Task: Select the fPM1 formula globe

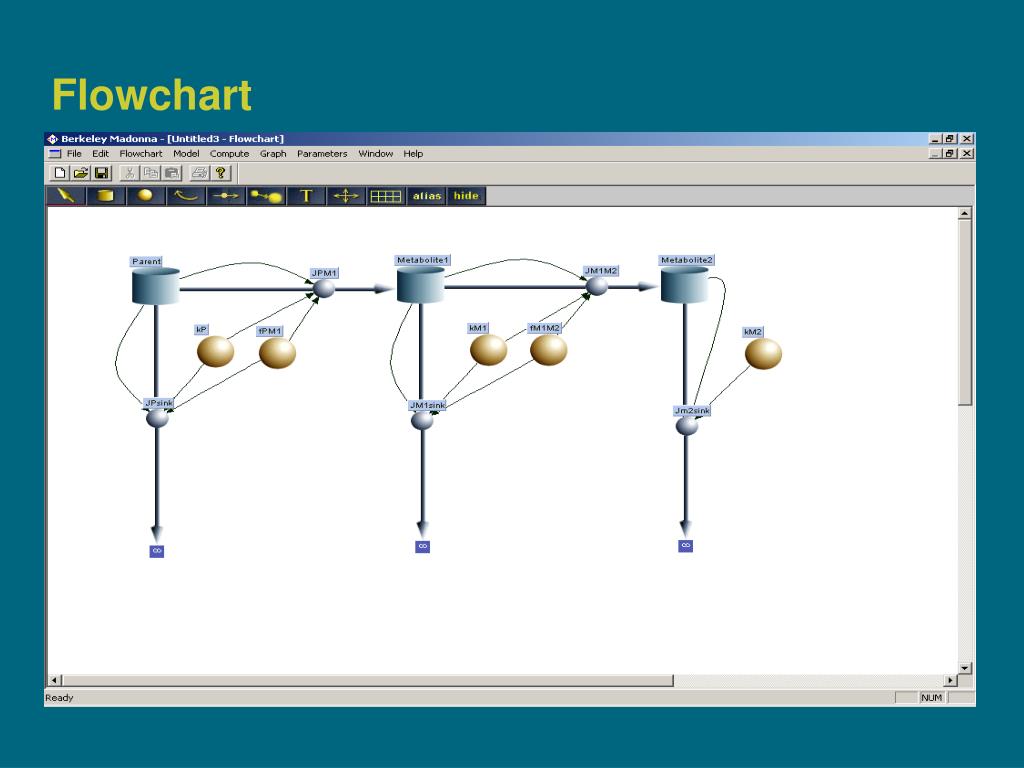Action: pyautogui.click(x=278, y=353)
